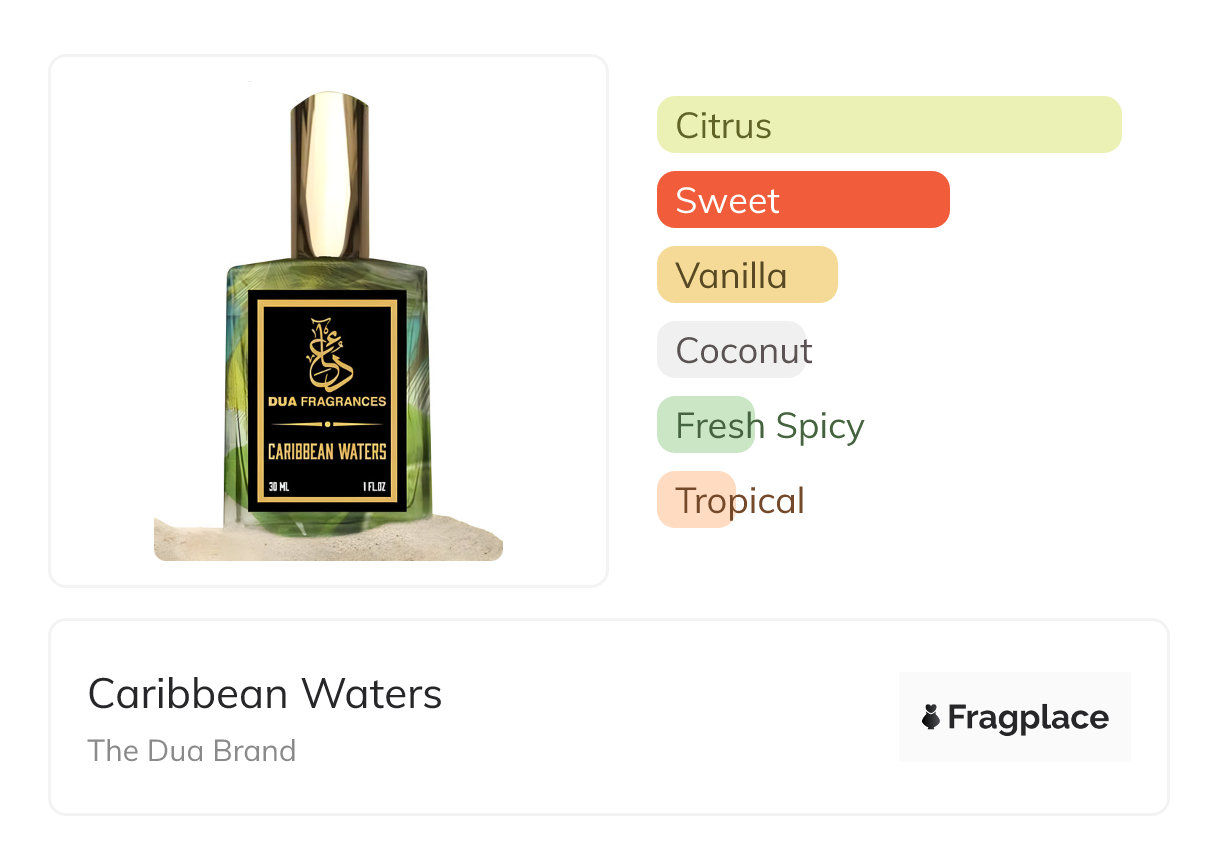Click the Fragplace logo icon
Screen dimensions: 1218x864
(x=931, y=717)
